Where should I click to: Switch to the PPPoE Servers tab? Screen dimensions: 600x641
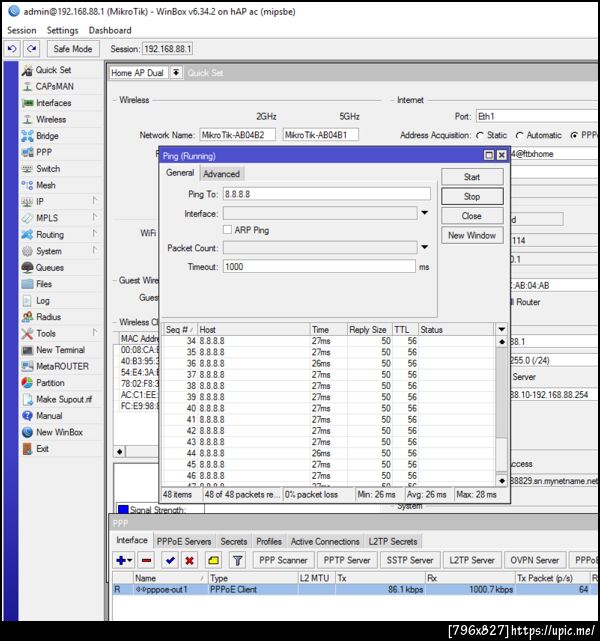click(x=184, y=541)
